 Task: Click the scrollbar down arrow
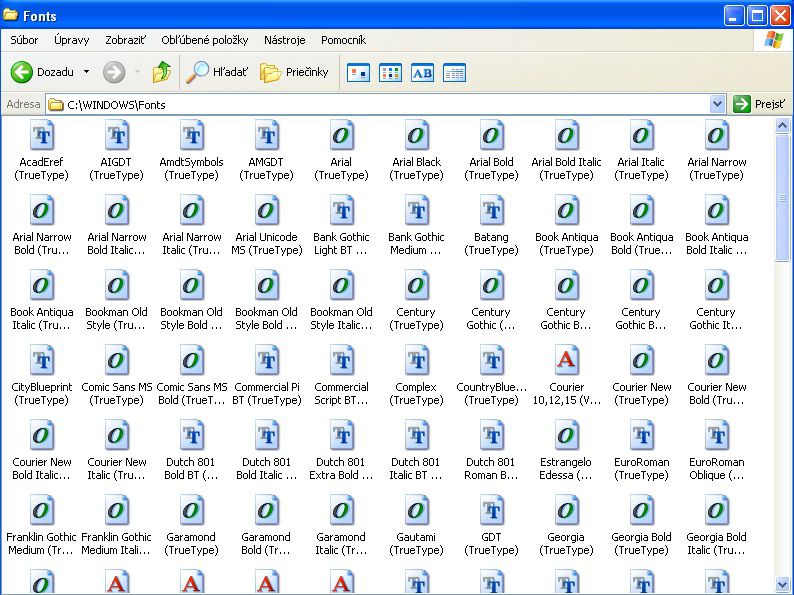782,583
